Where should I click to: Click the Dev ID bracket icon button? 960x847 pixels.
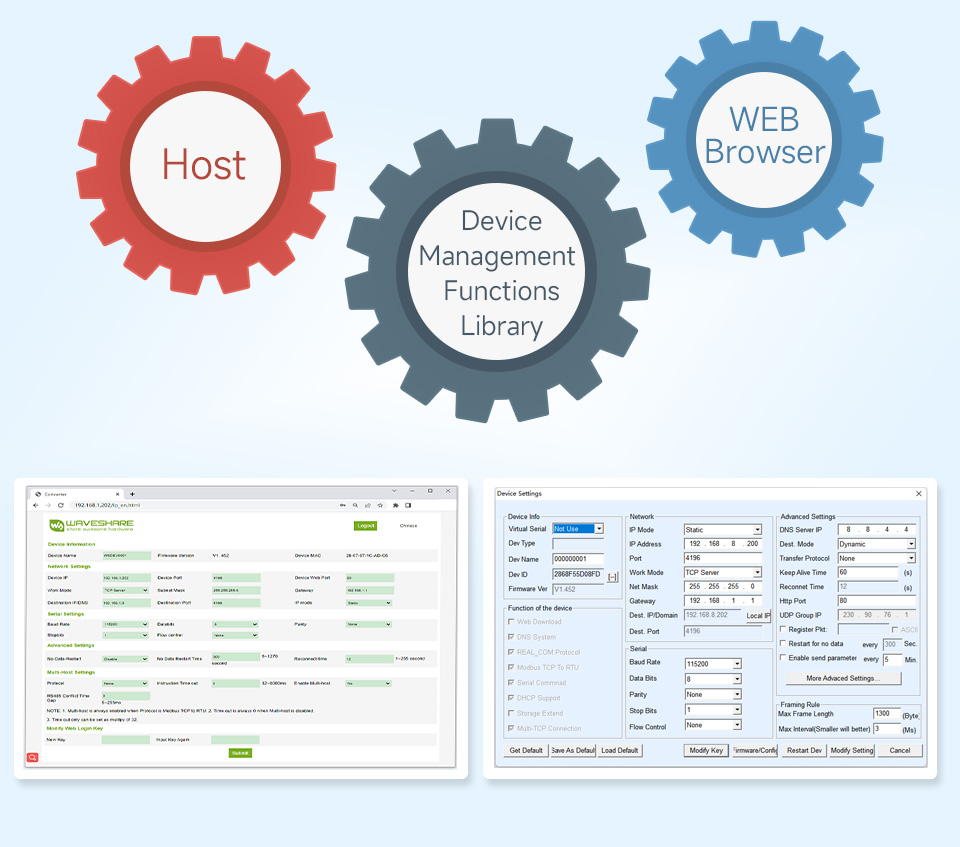coord(612,576)
